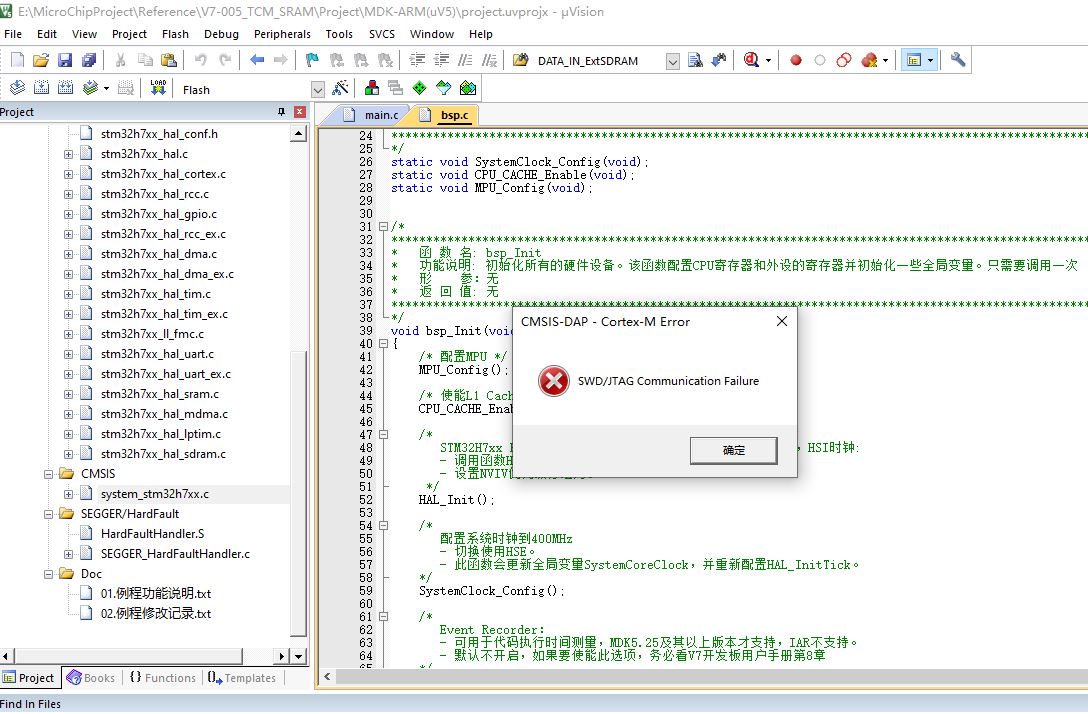Image resolution: width=1088 pixels, height=714 pixels.
Task: Click the Open file icon
Action: [x=41, y=60]
